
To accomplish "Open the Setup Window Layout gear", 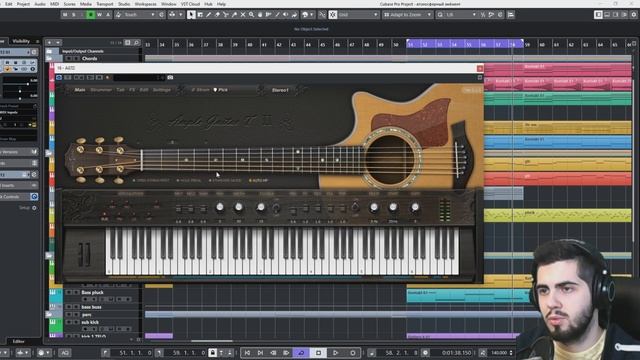I will 633,15.
